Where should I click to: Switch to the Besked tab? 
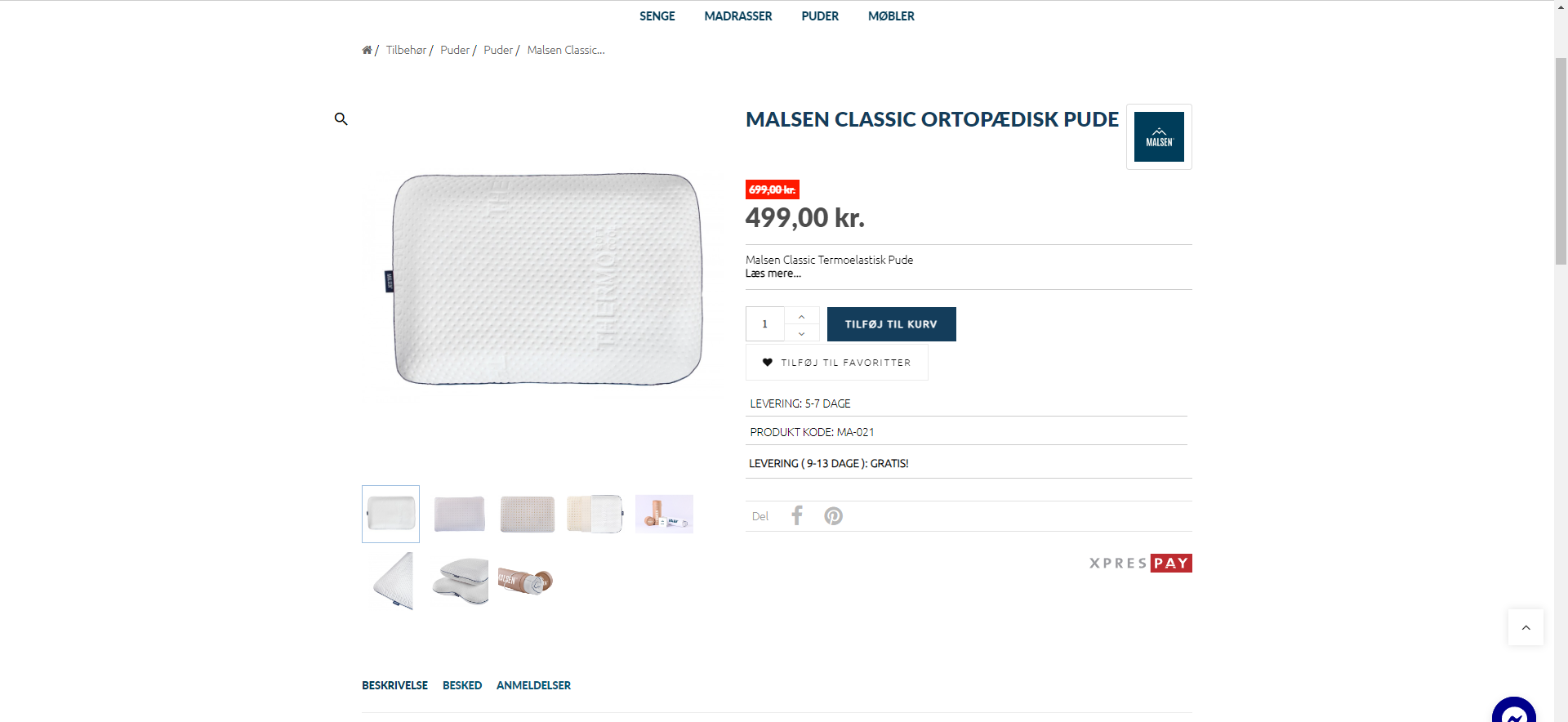tap(462, 685)
